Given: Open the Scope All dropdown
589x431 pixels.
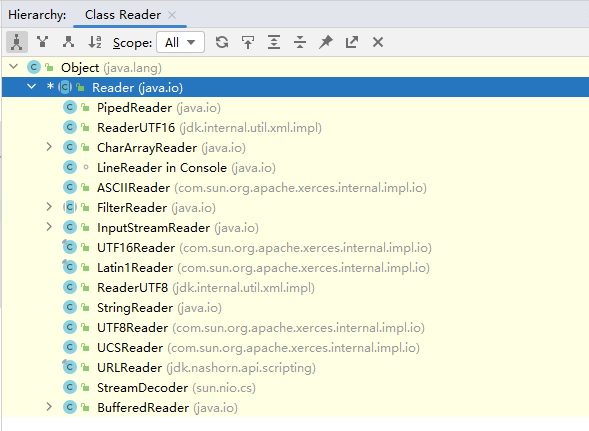Looking at the screenshot, I should (181, 42).
